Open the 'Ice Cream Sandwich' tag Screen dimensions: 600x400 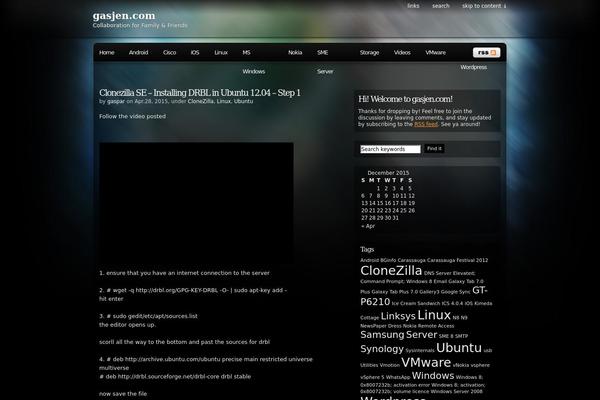point(416,304)
